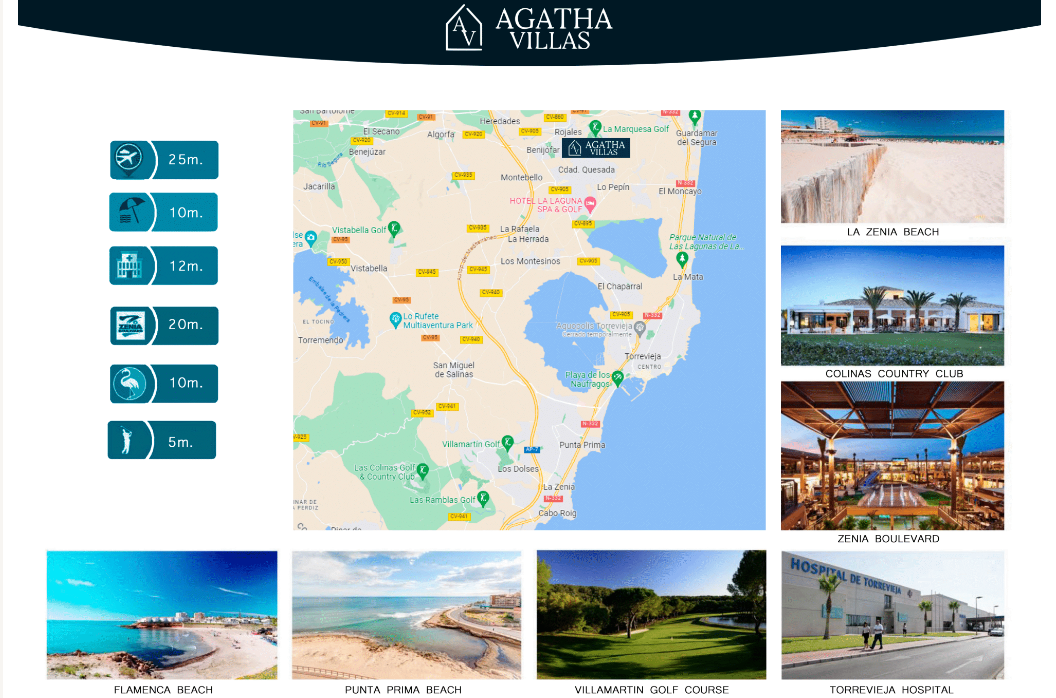Viewport: 1056px width, 698px height.
Task: Click the '20m.' Zenia distance label
Action: [185, 325]
